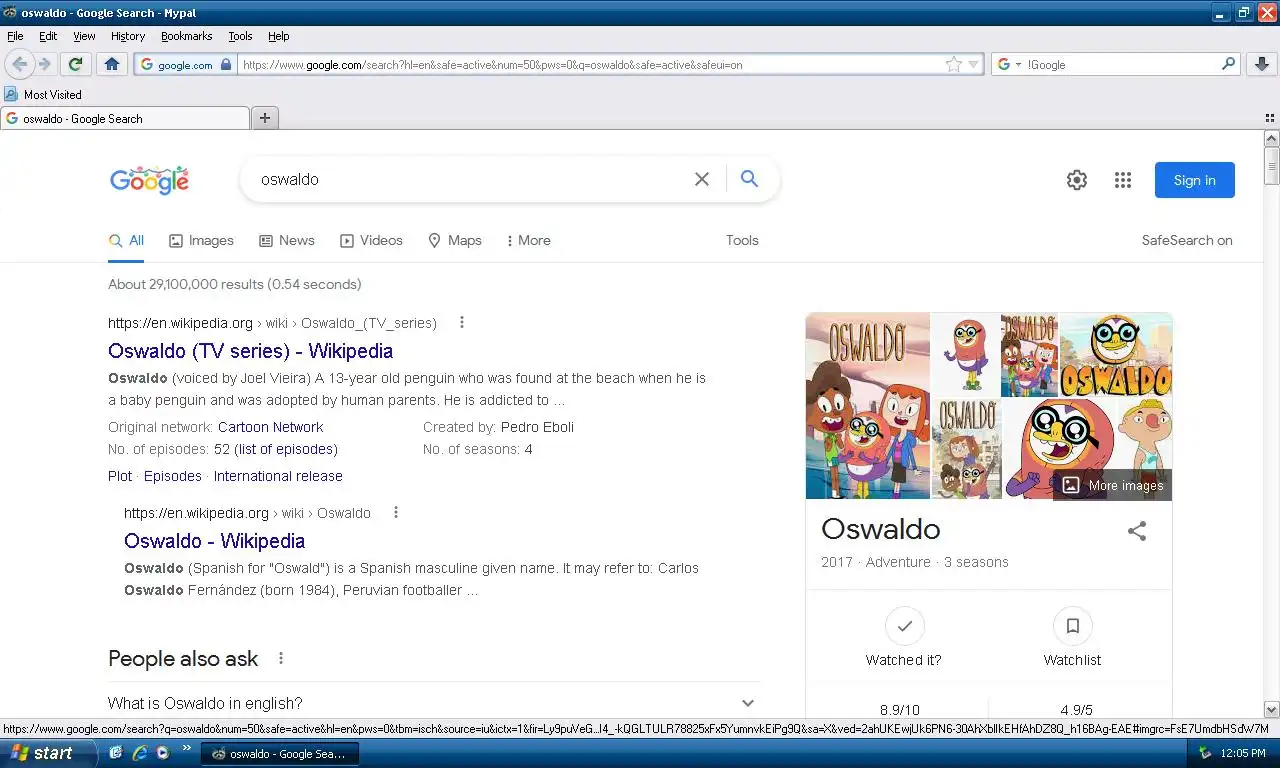Open the list all tabs icon
Image resolution: width=1280 pixels, height=768 pixels.
pos(1269,118)
